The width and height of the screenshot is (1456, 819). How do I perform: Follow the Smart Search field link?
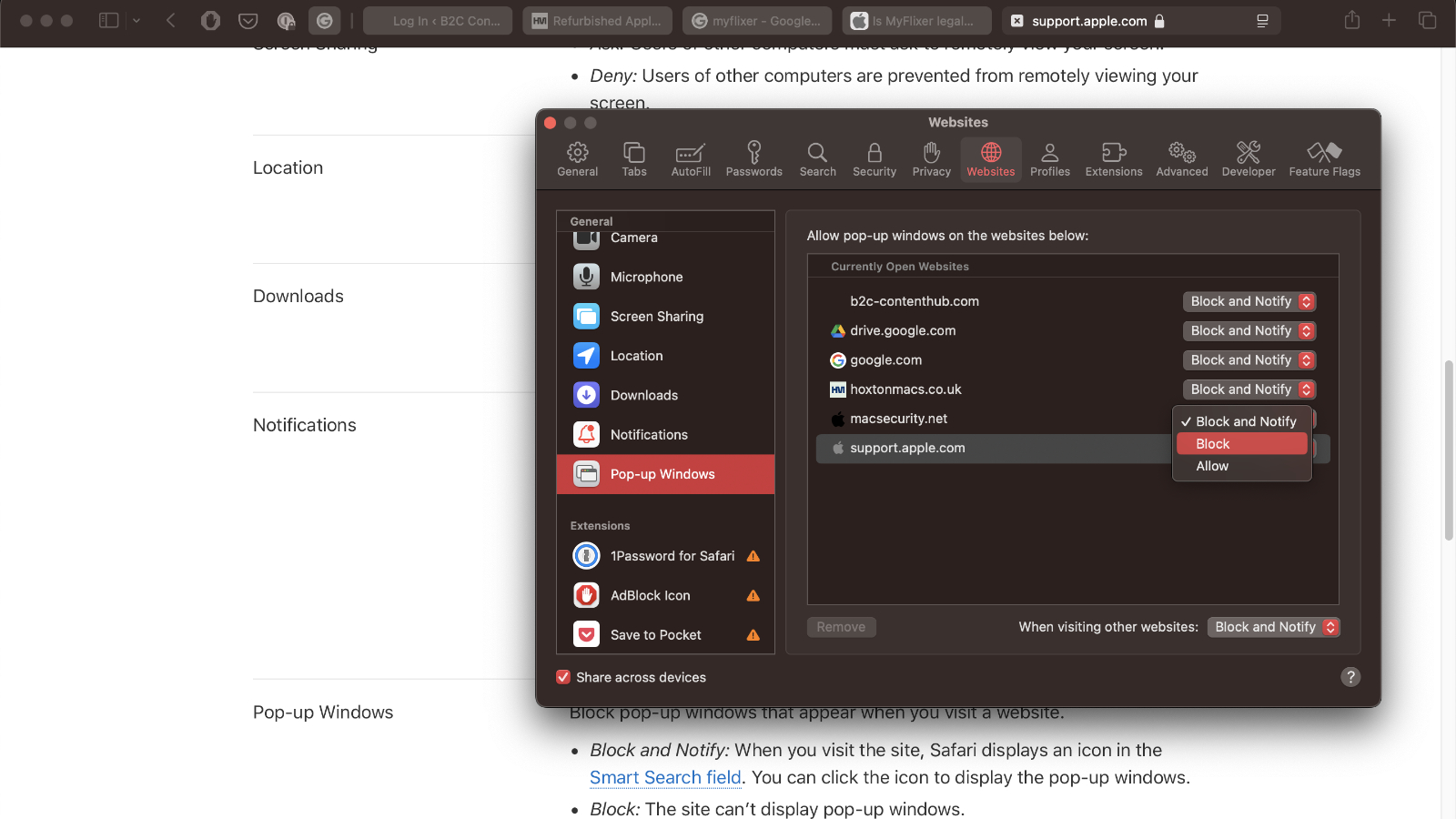(665, 778)
